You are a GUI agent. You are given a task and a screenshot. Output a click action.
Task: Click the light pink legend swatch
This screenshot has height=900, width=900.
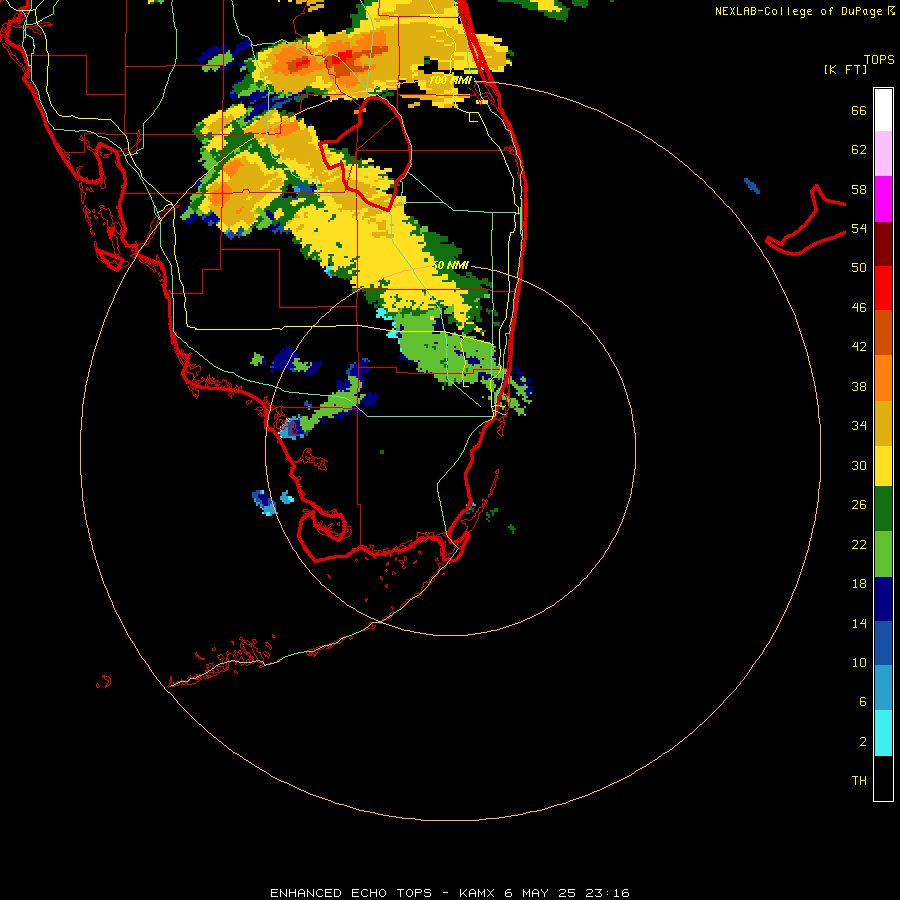pyautogui.click(x=883, y=153)
